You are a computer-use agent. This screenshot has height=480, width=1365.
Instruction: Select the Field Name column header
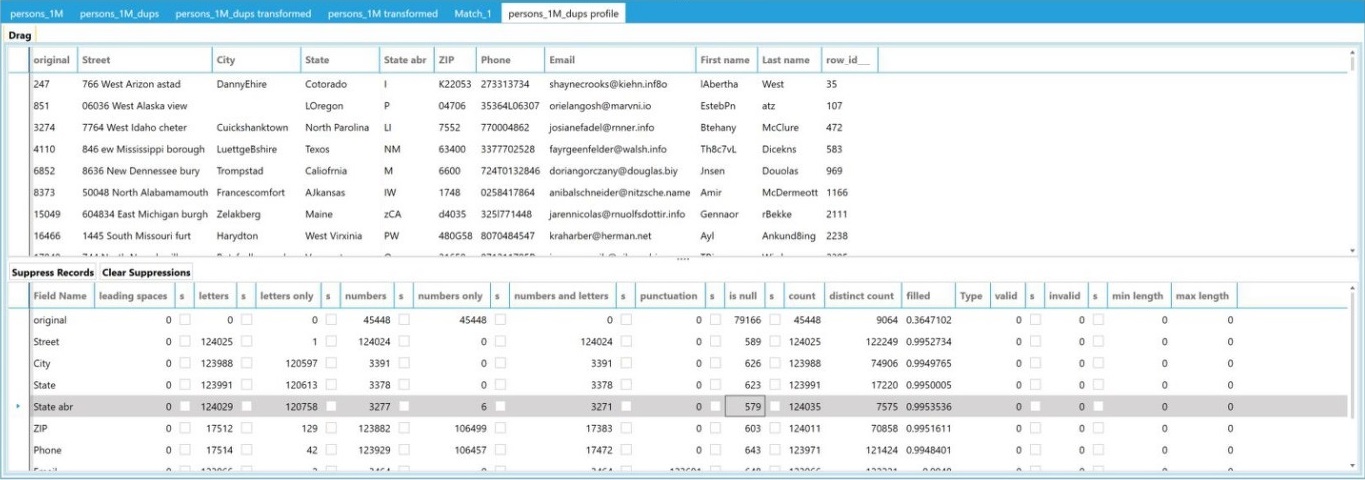pos(59,296)
